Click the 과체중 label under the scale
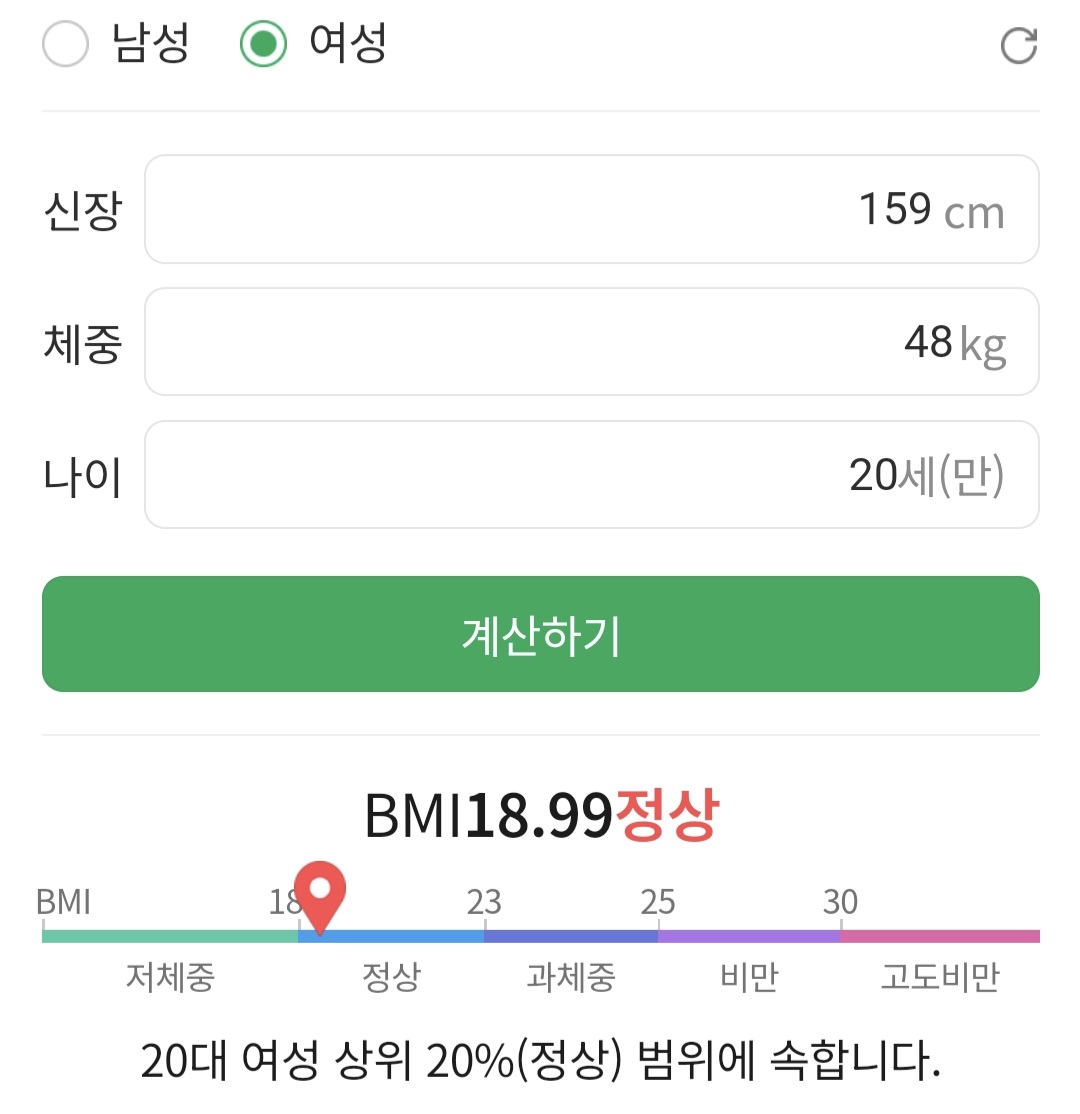 (571, 977)
